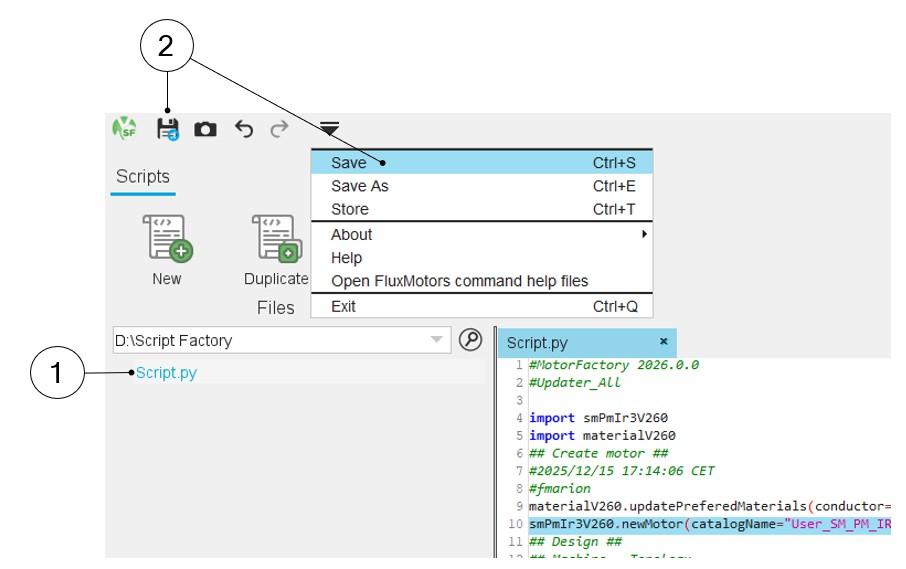906x569 pixels.
Task: Click the undo arrow icon
Action: point(243,128)
